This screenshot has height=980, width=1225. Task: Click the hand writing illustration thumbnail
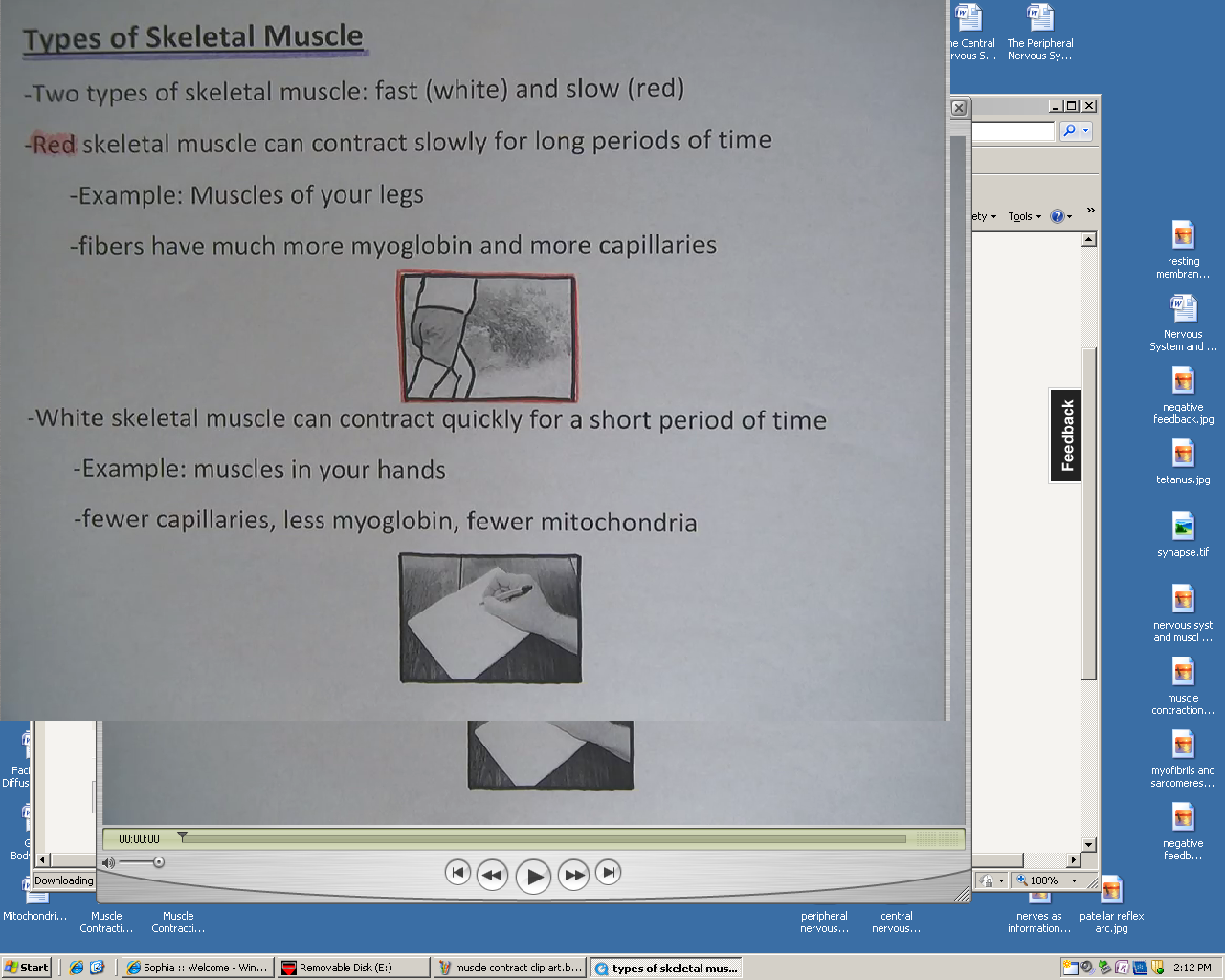pyautogui.click(x=490, y=618)
